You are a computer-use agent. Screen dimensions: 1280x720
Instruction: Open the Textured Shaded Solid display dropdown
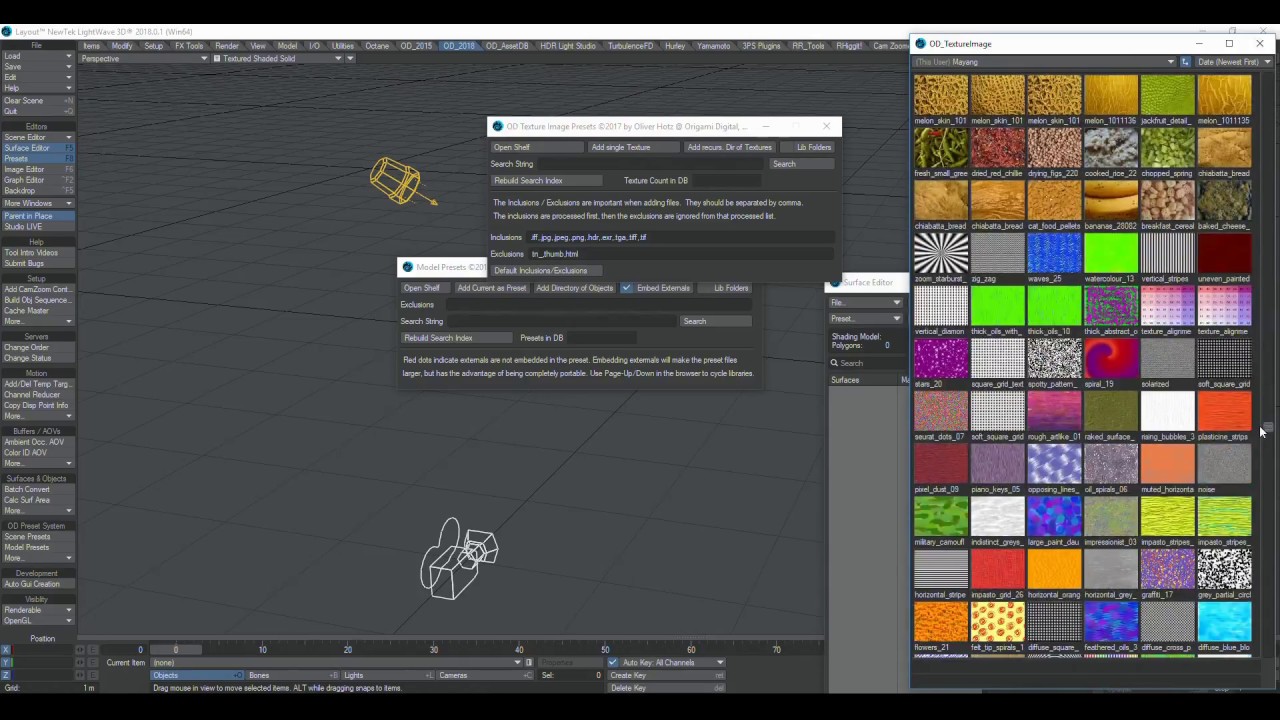(276, 59)
